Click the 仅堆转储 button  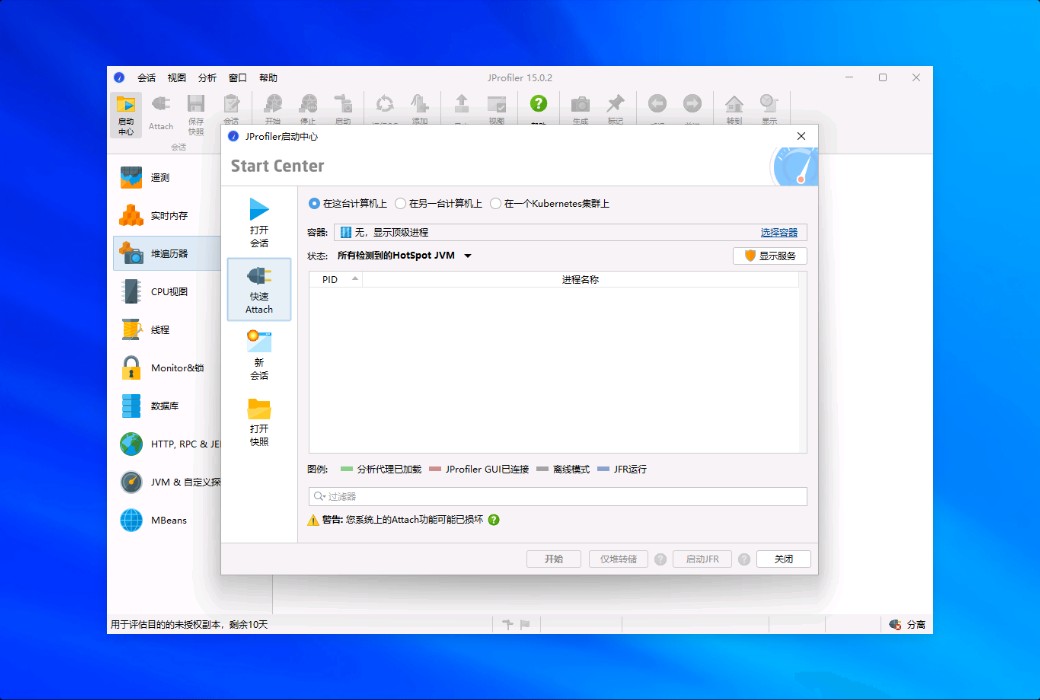618,559
